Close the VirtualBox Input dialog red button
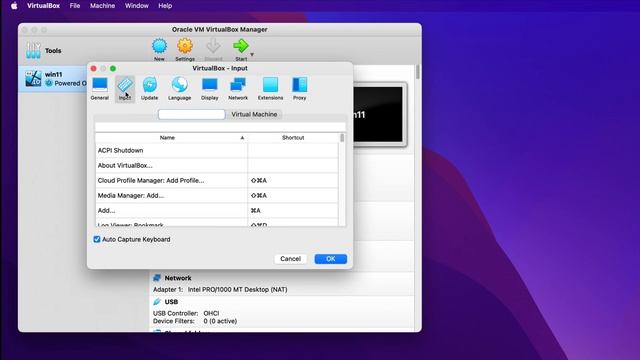The height and width of the screenshot is (360, 640). click(x=93, y=68)
